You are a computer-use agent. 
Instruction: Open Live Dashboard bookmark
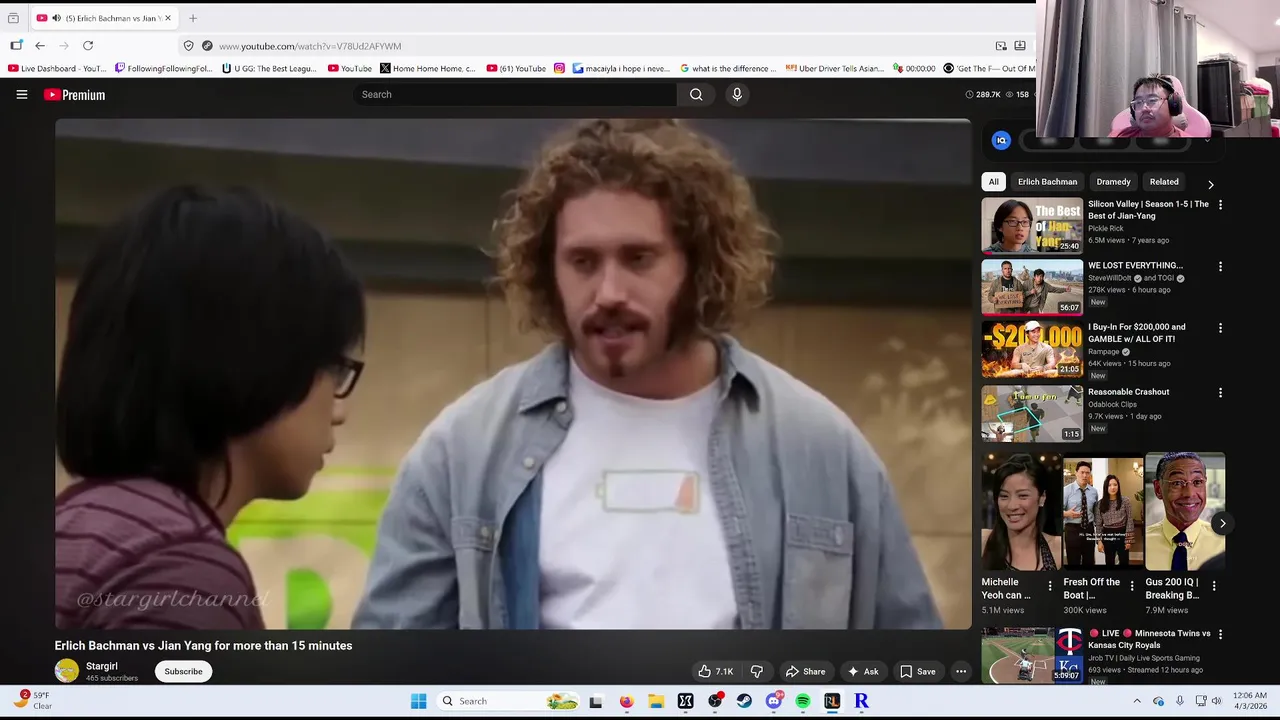coord(56,69)
